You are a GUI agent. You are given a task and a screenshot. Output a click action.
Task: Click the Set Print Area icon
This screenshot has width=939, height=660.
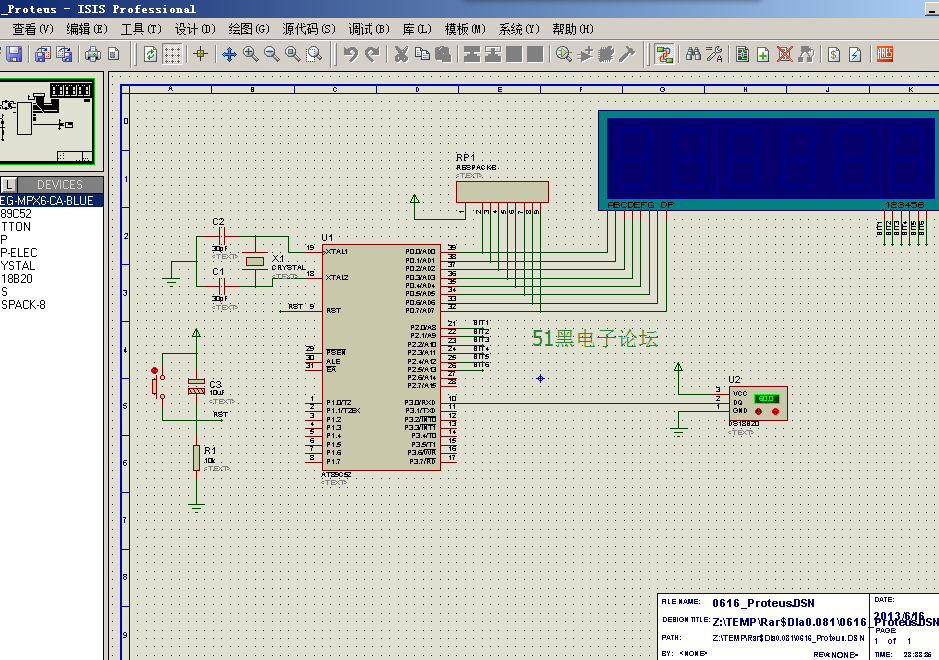(114, 55)
